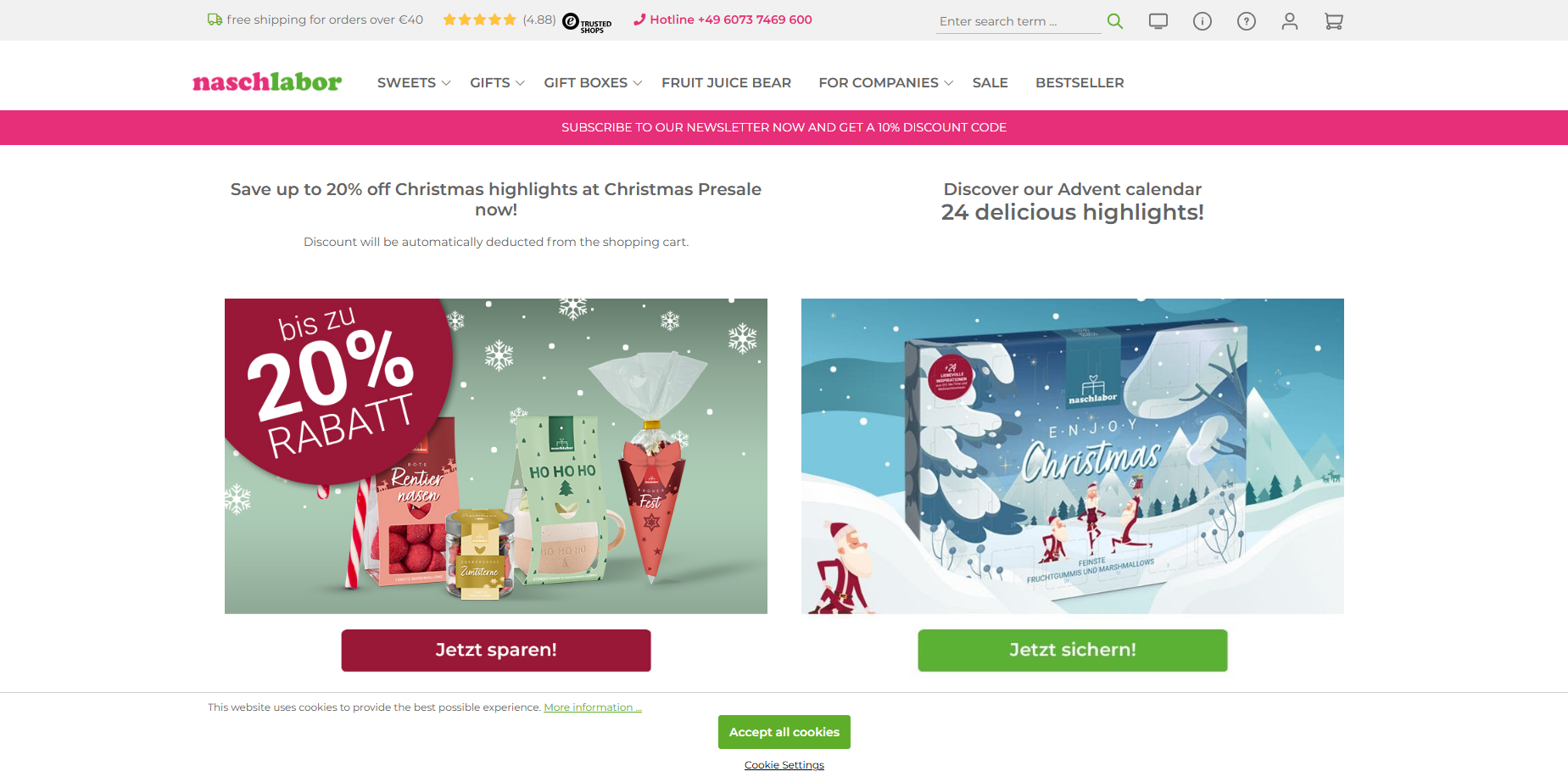Click the five-star rating stars
This screenshot has width=1568, height=777.
tap(479, 20)
